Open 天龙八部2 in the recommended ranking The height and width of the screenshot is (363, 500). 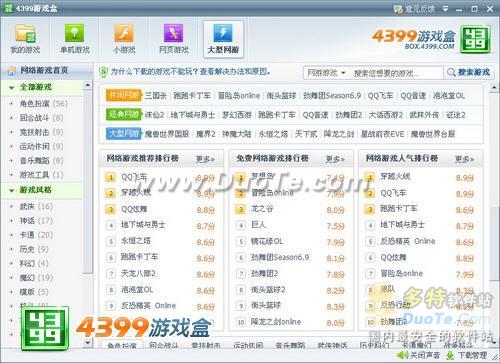[x=138, y=274]
